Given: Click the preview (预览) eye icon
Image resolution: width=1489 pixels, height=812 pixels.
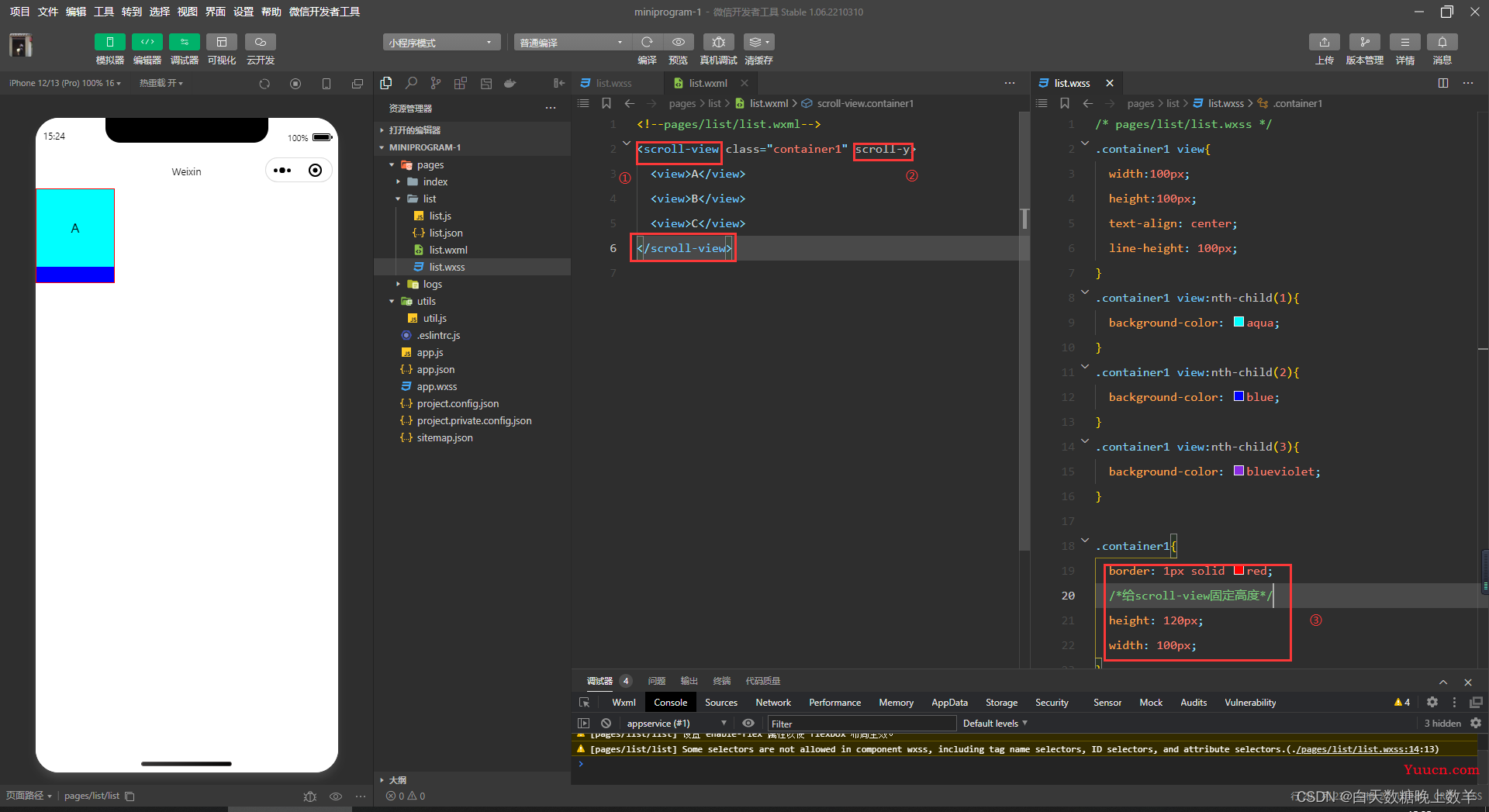Looking at the screenshot, I should [679, 42].
